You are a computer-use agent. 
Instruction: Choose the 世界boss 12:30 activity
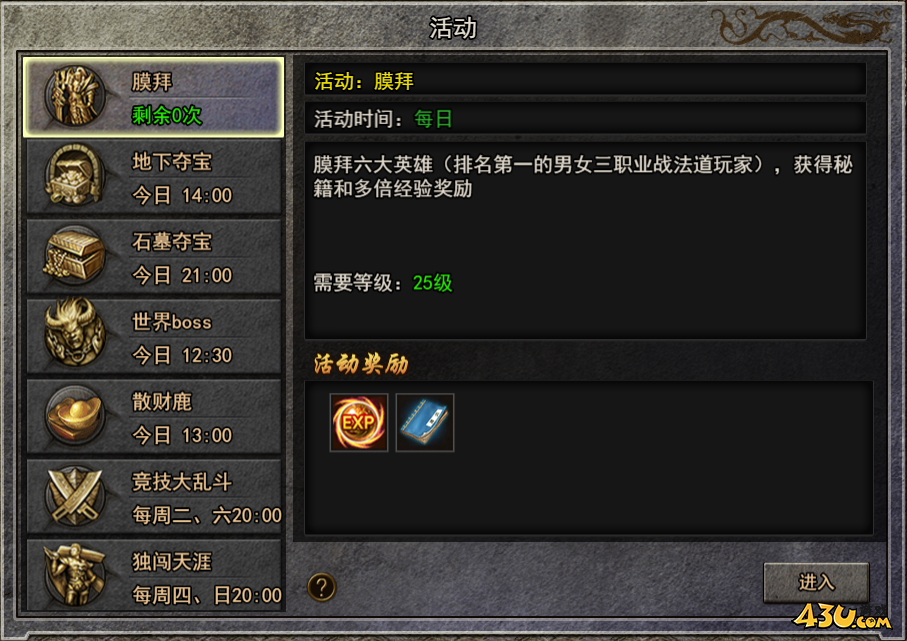click(x=154, y=336)
